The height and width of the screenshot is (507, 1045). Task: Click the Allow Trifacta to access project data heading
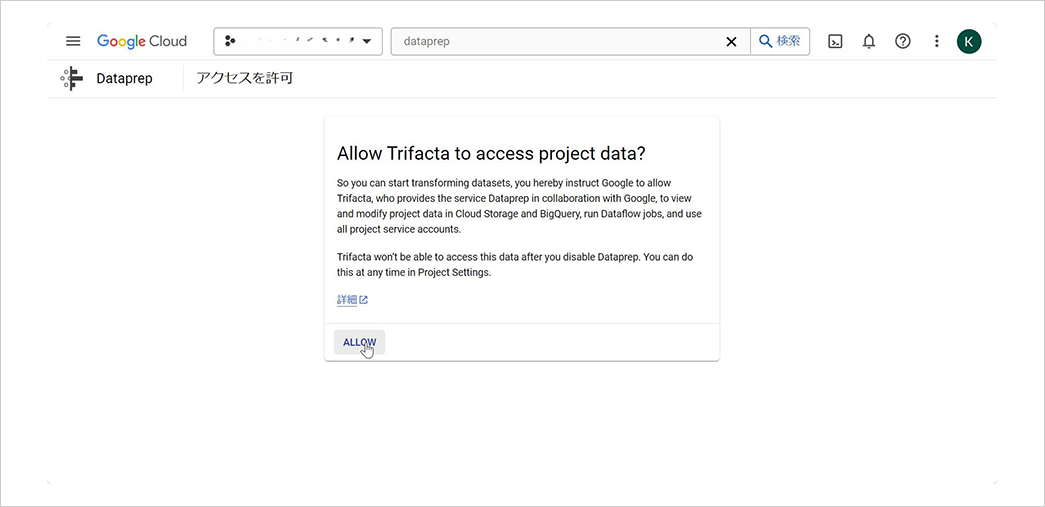pyautogui.click(x=491, y=153)
